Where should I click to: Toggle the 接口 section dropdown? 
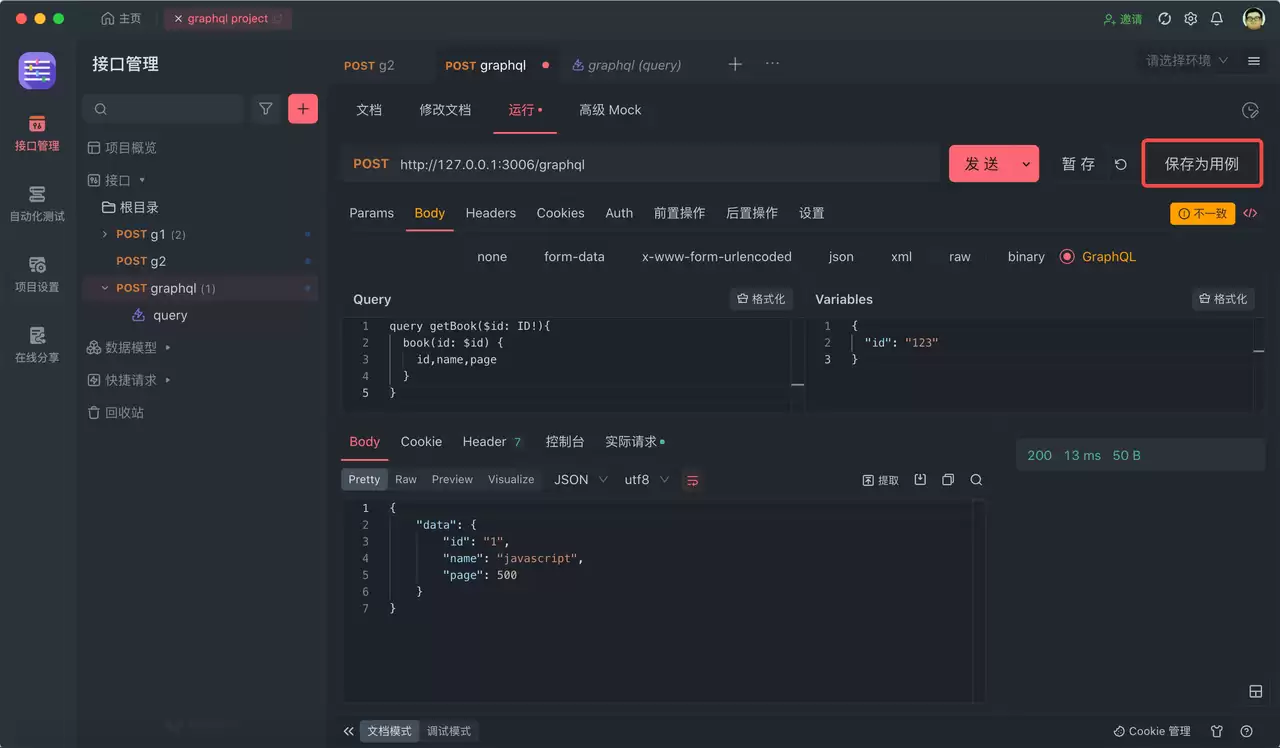click(x=142, y=180)
